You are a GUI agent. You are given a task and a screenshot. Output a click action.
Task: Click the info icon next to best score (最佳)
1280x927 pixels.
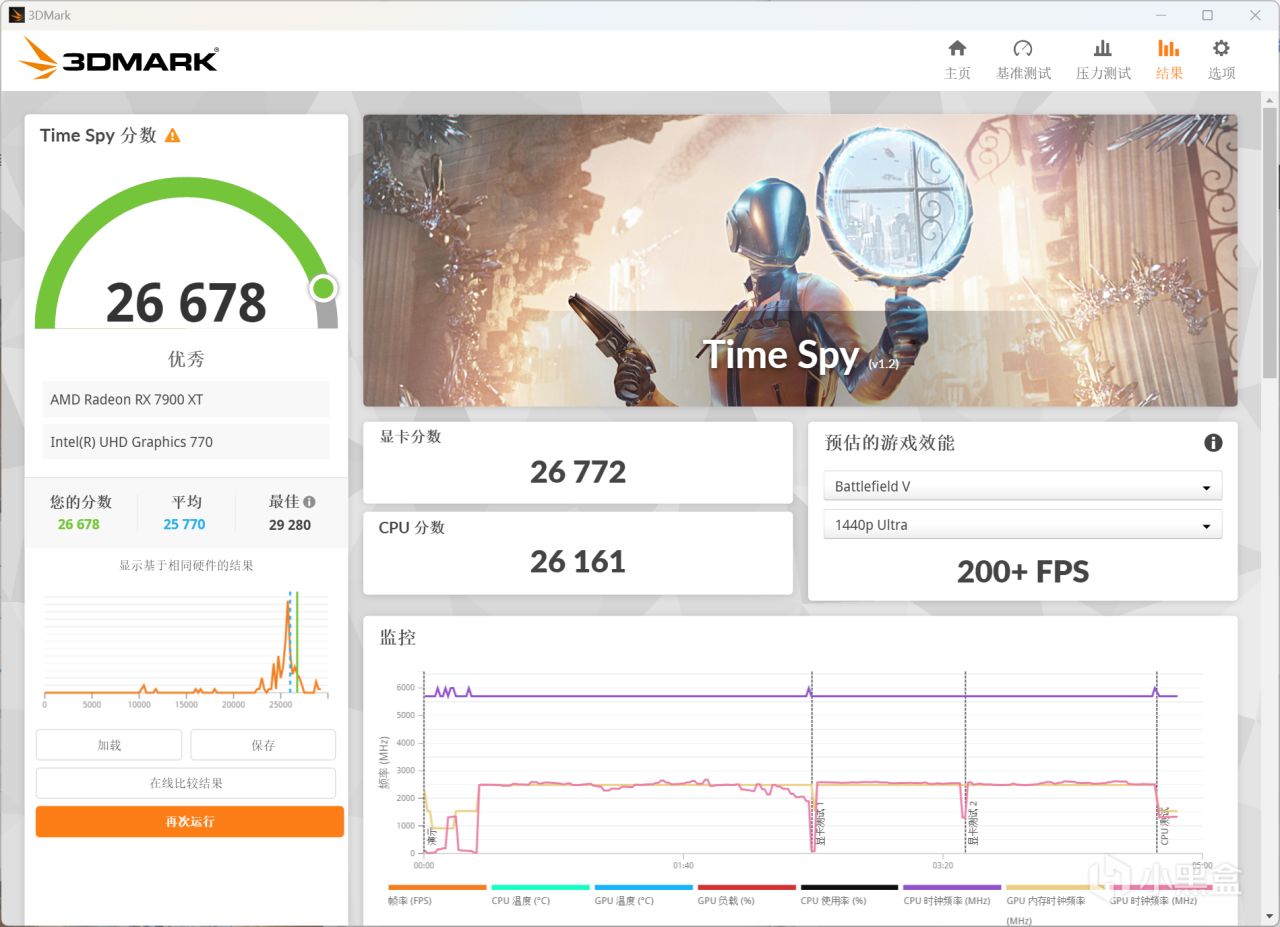pos(309,502)
